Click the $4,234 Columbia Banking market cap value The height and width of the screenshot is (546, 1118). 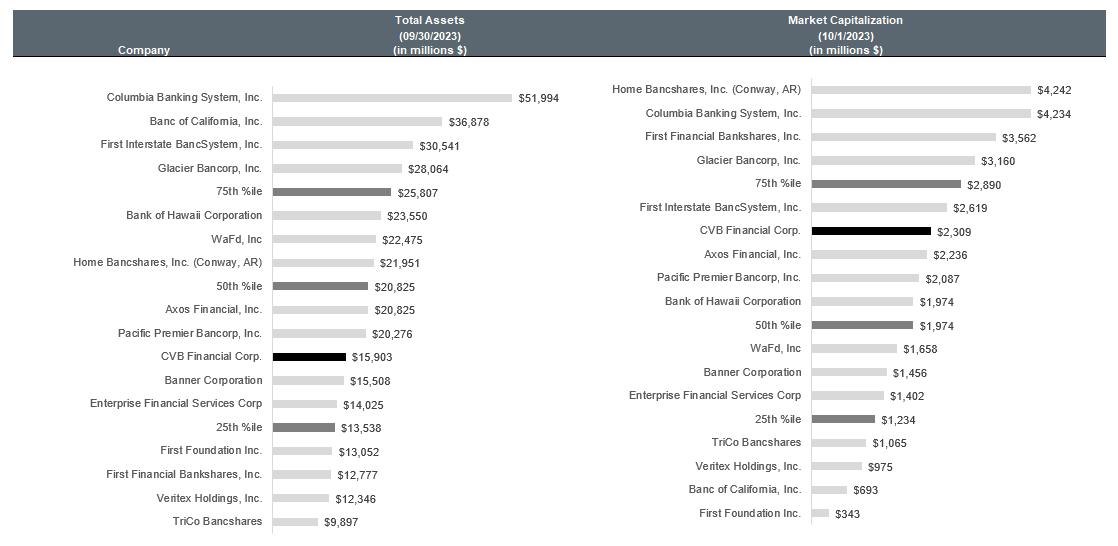coord(1054,114)
